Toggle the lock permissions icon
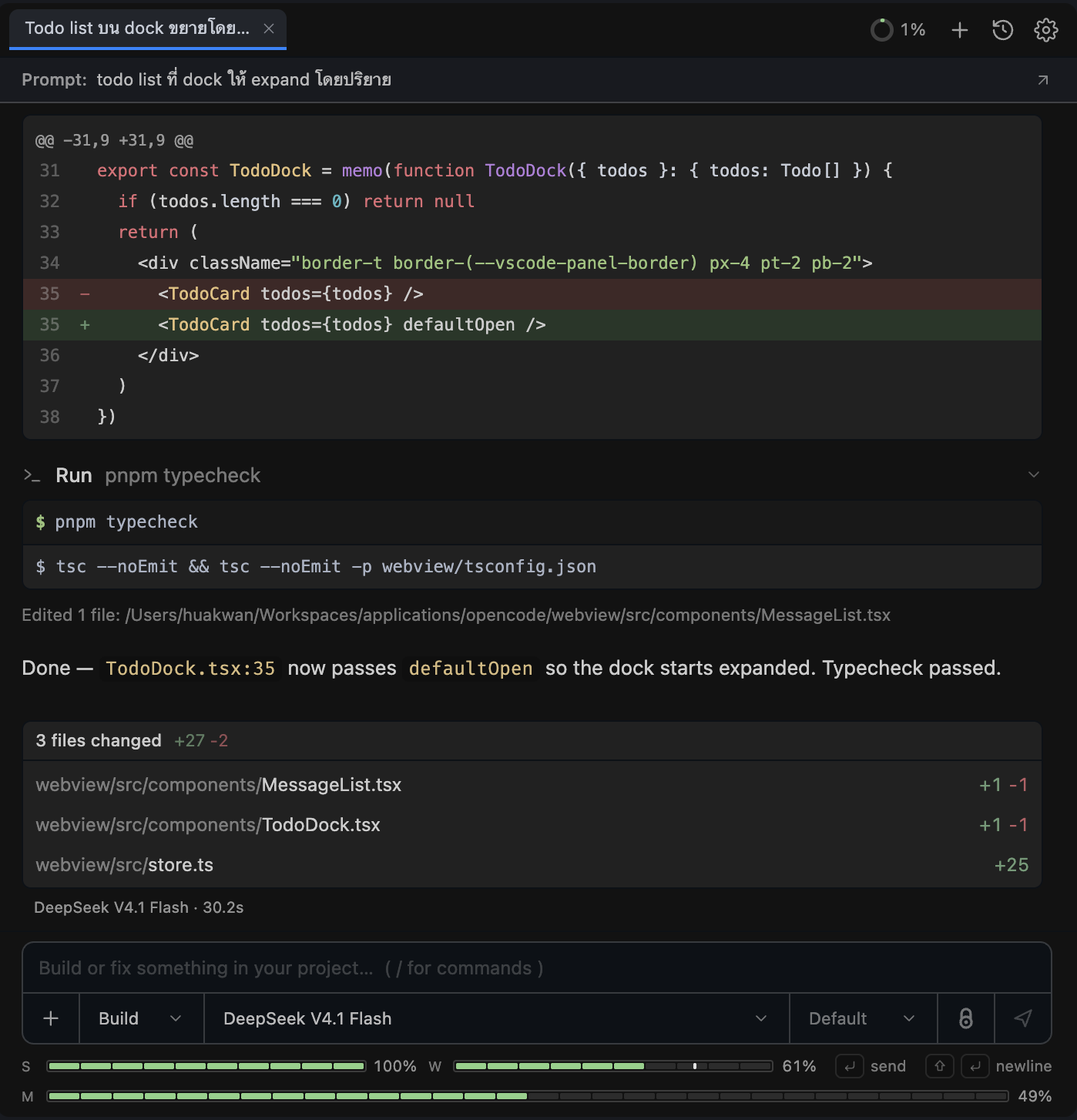 click(x=966, y=1018)
